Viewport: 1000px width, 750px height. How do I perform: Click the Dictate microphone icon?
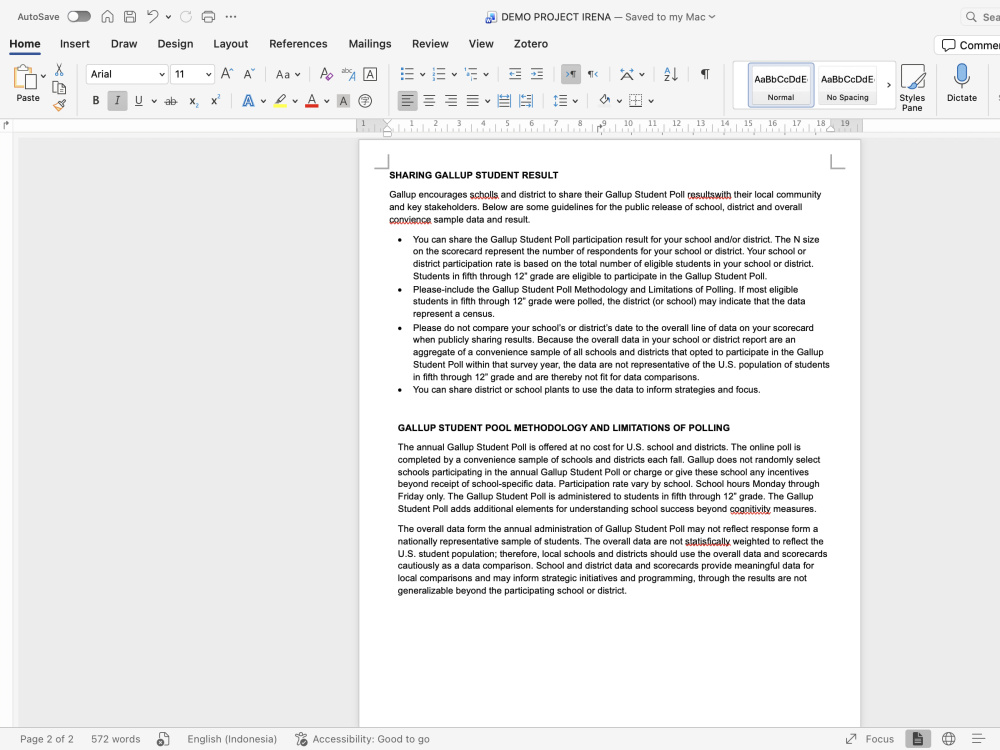(962, 83)
